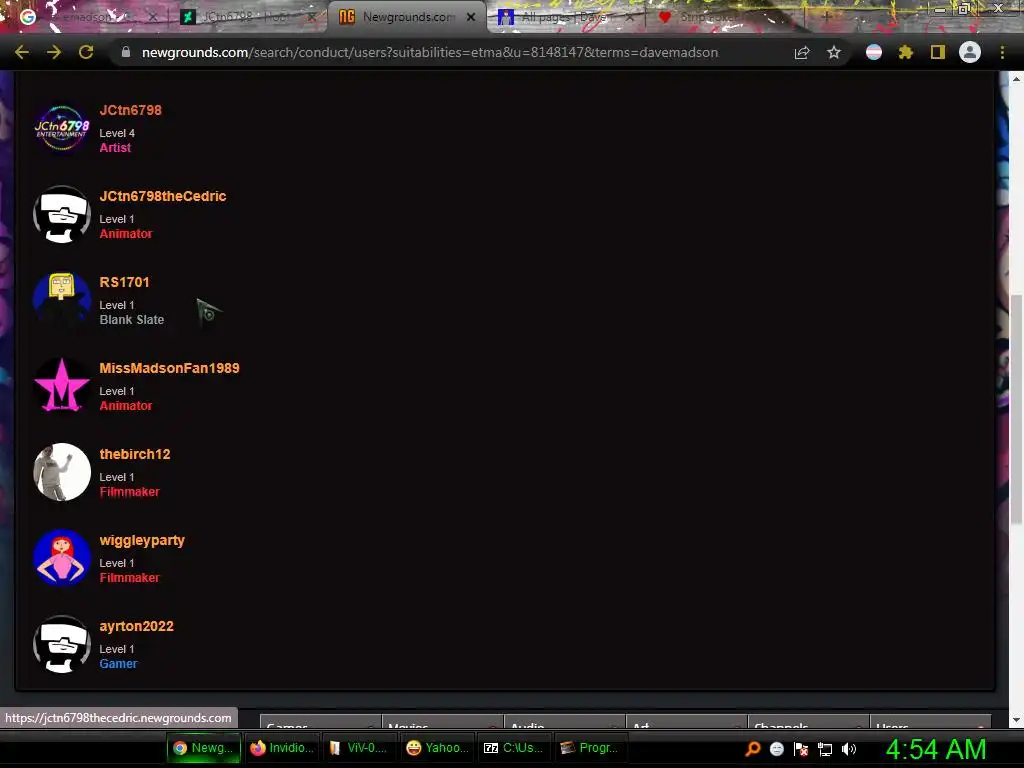Open JCtn6798 user profile link
The width and height of the screenshot is (1024, 768).
pos(131,110)
